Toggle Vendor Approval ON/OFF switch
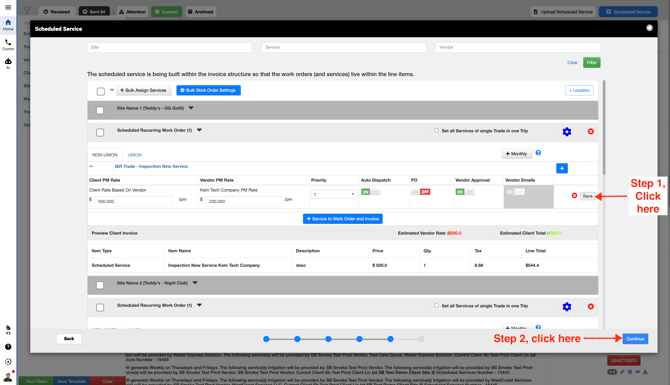The image size is (670, 385). pyautogui.click(x=464, y=192)
